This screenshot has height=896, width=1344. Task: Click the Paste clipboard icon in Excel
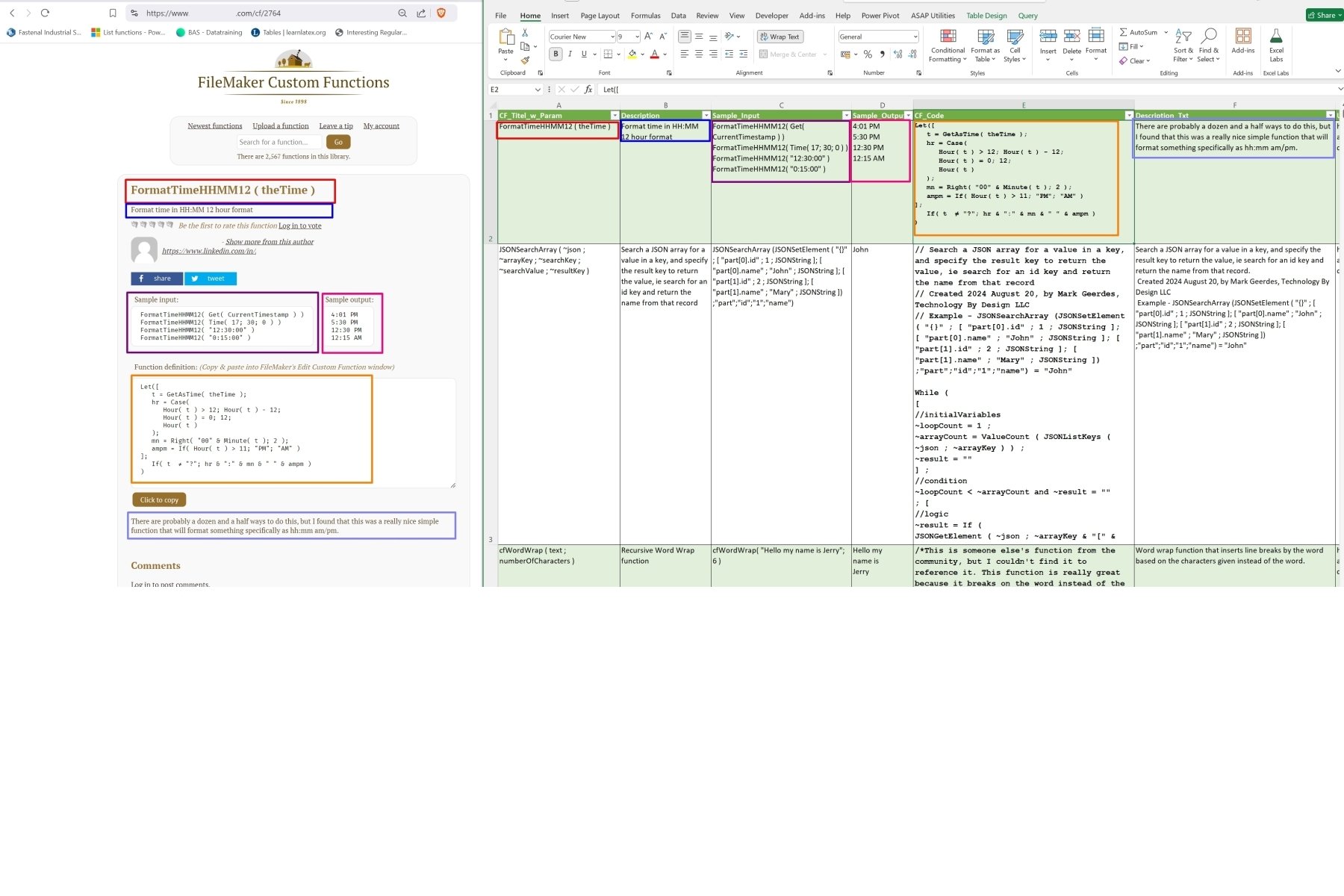click(506, 37)
